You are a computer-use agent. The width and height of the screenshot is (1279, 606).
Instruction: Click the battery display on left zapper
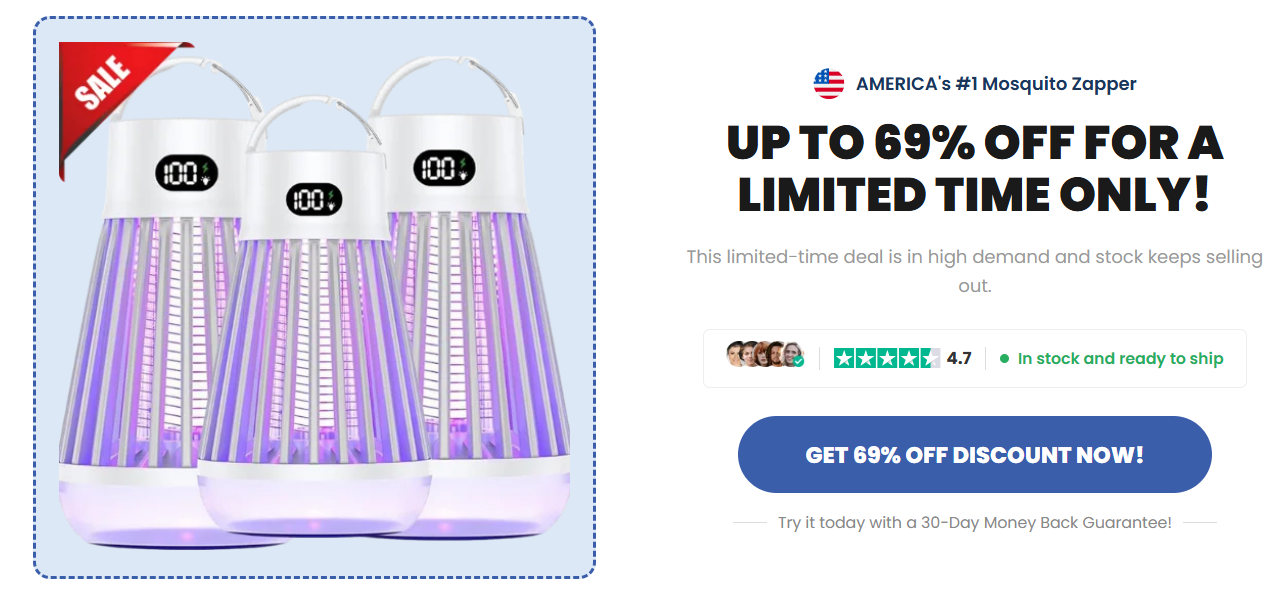[186, 173]
